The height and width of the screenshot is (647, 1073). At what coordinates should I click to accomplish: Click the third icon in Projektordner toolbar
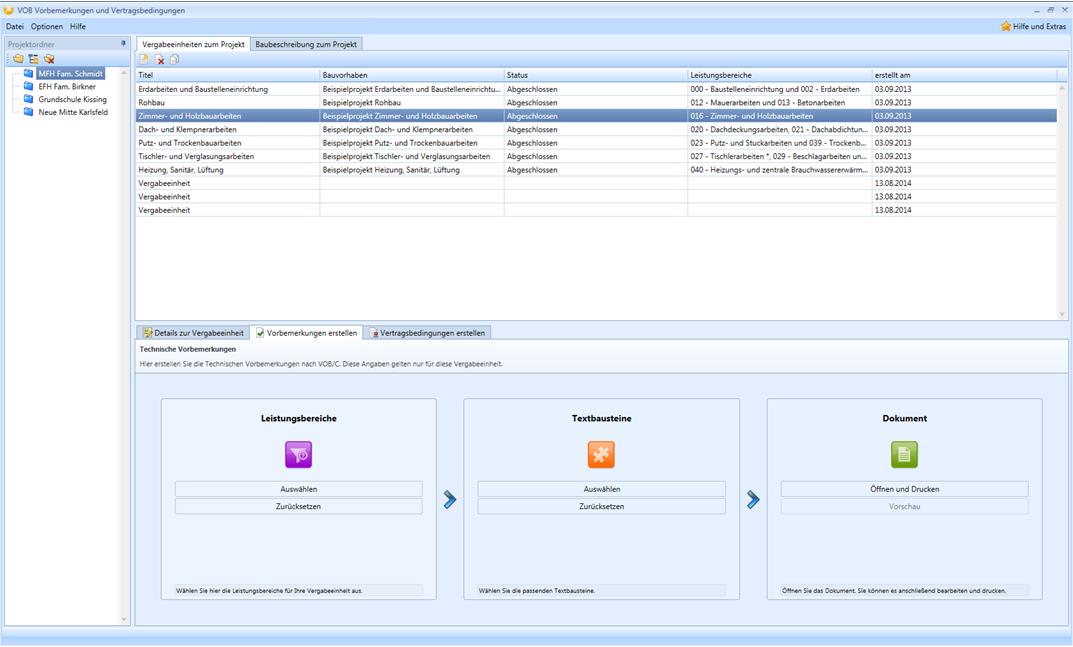(49, 59)
